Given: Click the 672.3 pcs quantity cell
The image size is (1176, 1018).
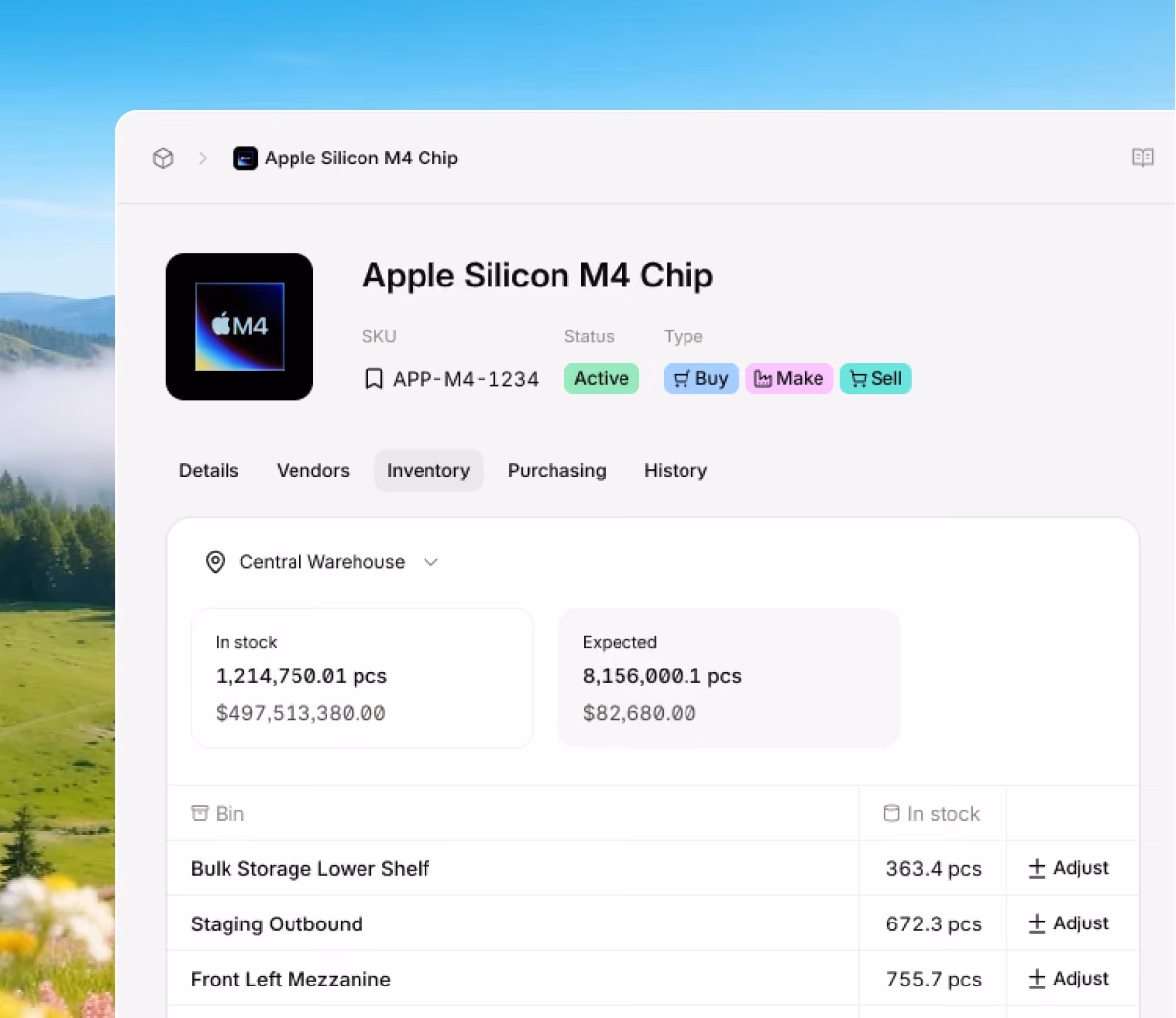Looking at the screenshot, I should [934, 924].
